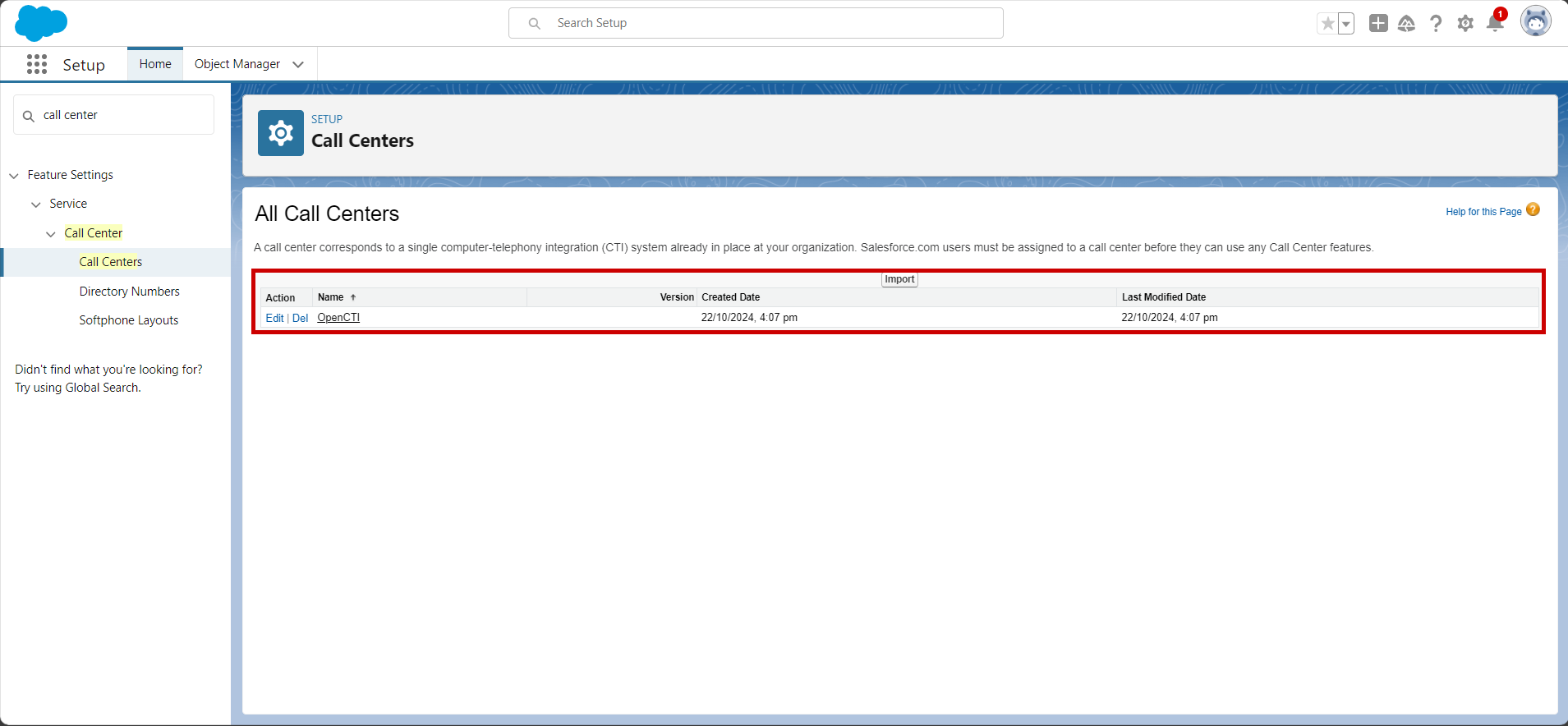Click the Call Centers setup gear icon

coord(281,133)
